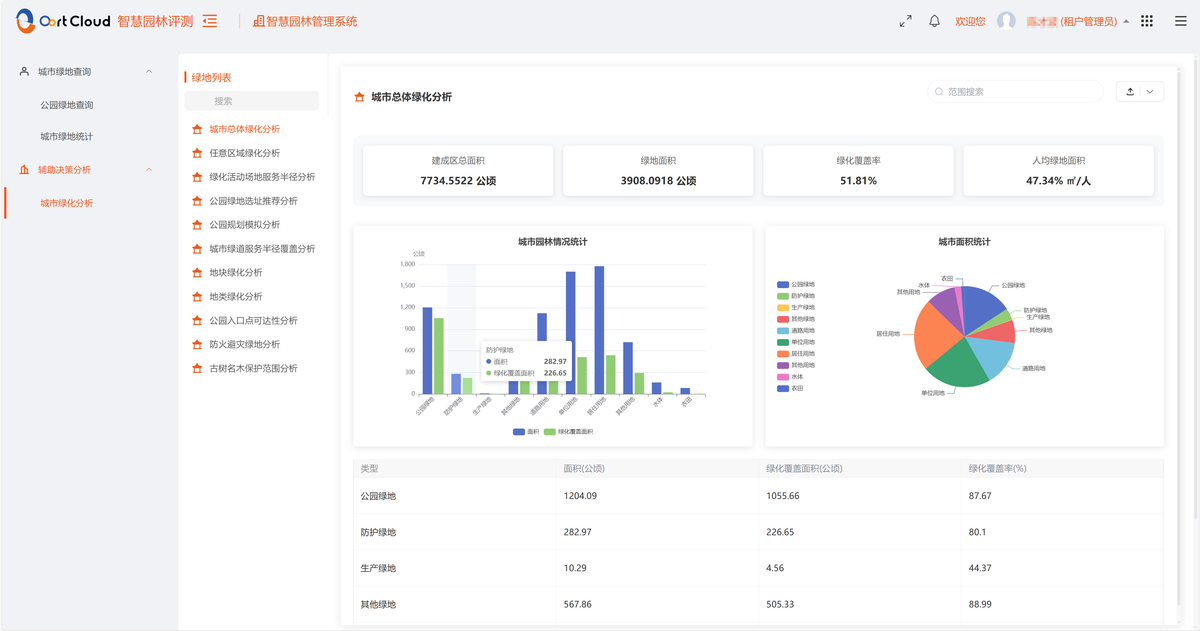This screenshot has height=631, width=1200.
Task: Click the building icon beside 智慧园林管理系统
Action: (259, 21)
